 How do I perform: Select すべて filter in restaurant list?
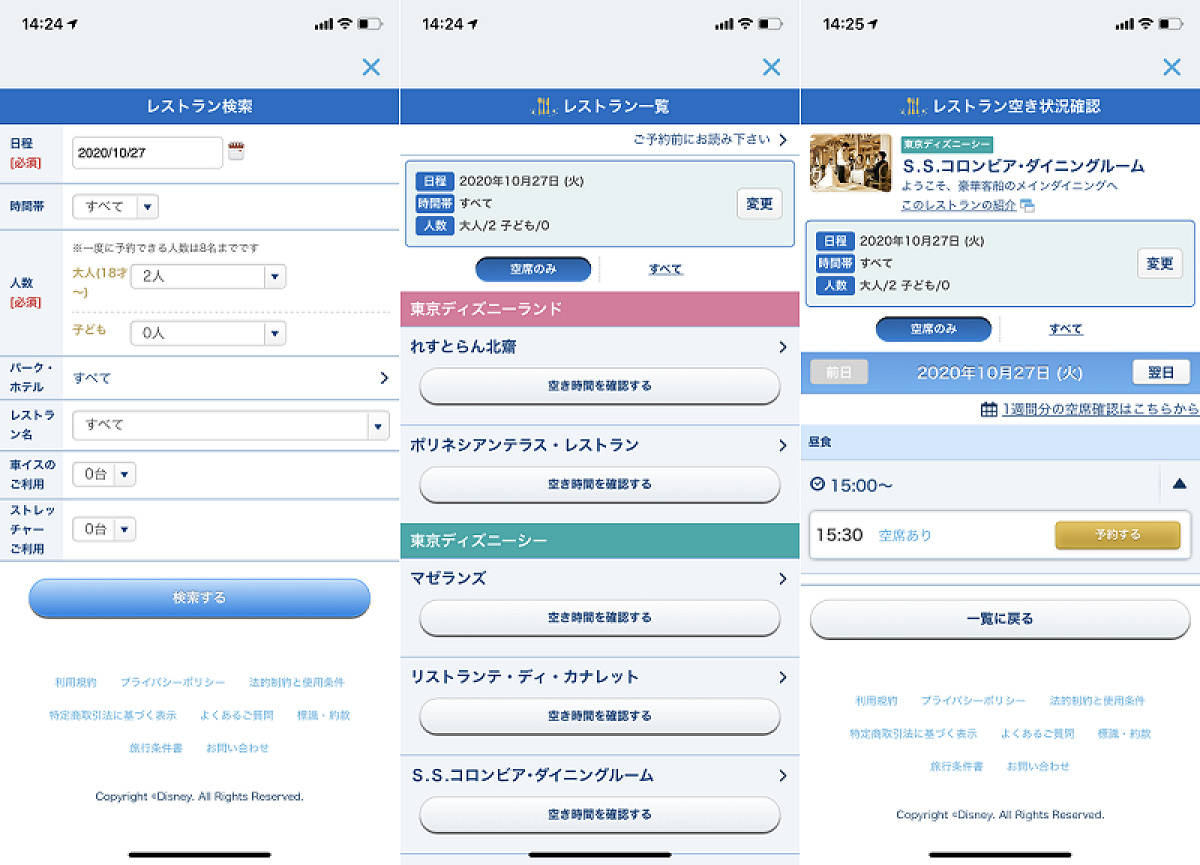point(665,269)
